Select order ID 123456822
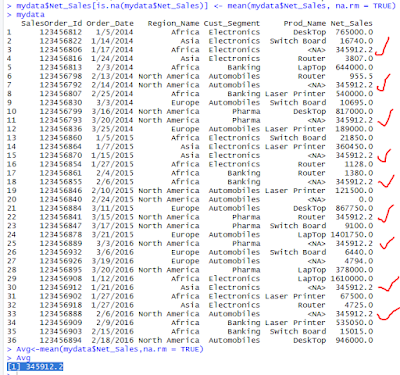The width and height of the screenshot is (400, 375). coord(61,41)
